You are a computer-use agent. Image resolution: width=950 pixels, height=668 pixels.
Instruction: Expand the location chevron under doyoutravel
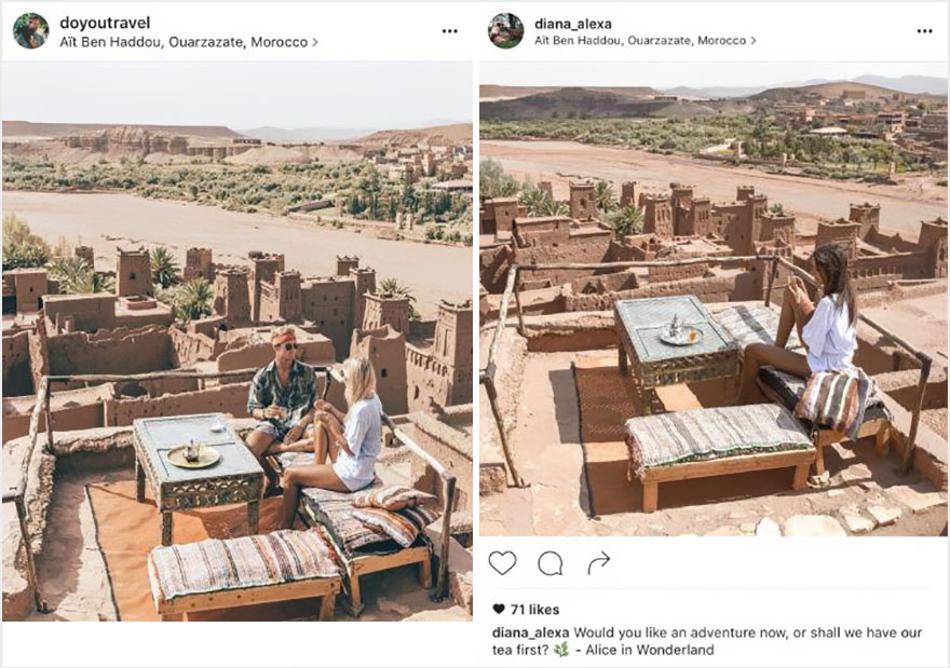tap(315, 42)
